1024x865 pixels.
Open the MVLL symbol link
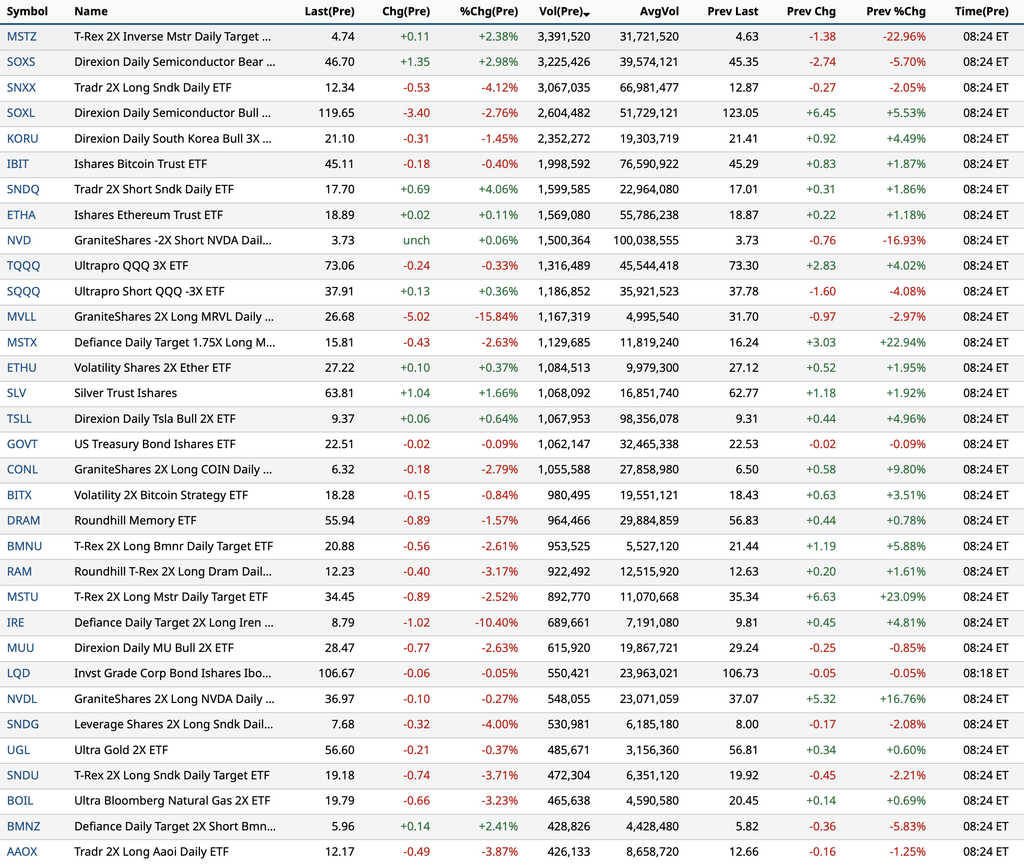[x=22, y=317]
